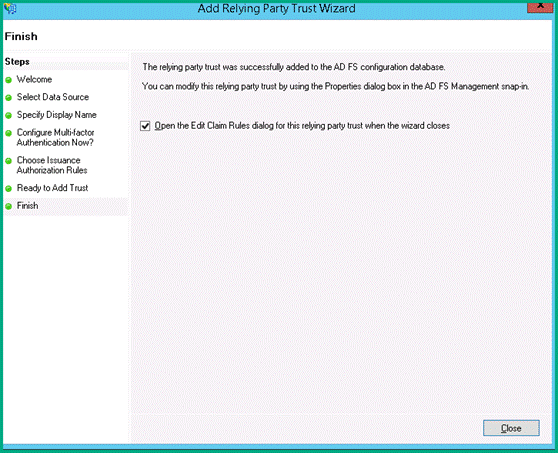The height and width of the screenshot is (453, 558).
Task: Click green bullet beside Ready to Add Trust
Action: [x=9, y=189]
